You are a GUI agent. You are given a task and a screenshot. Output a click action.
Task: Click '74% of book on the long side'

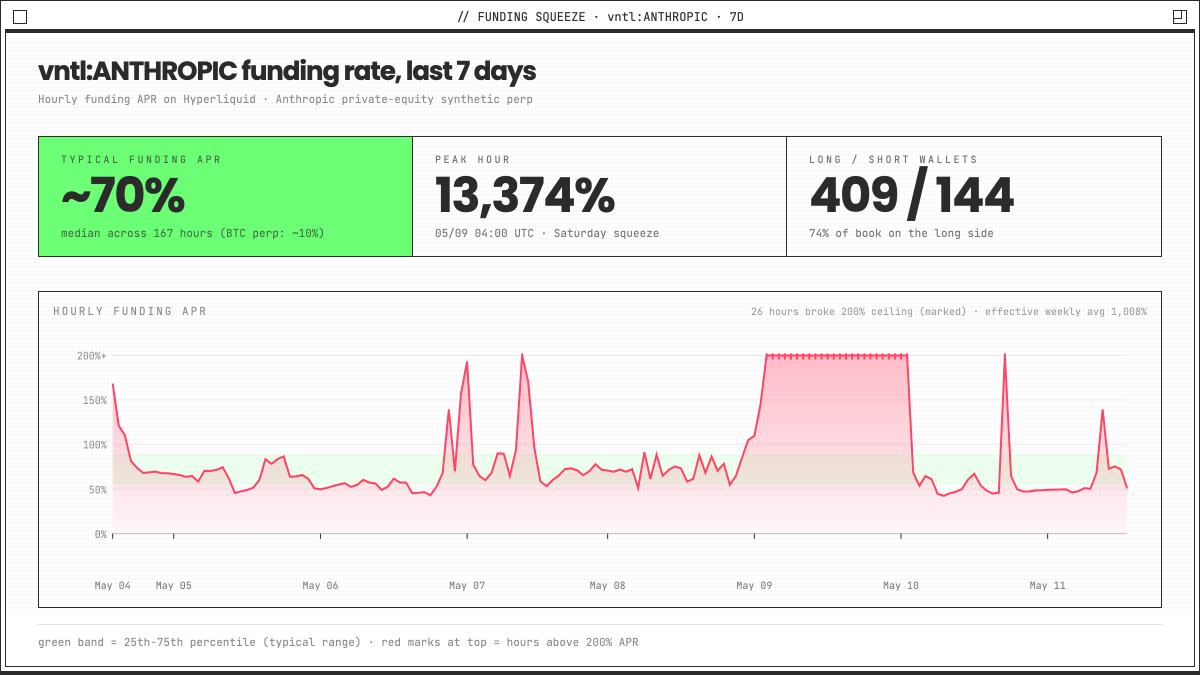[x=901, y=233]
